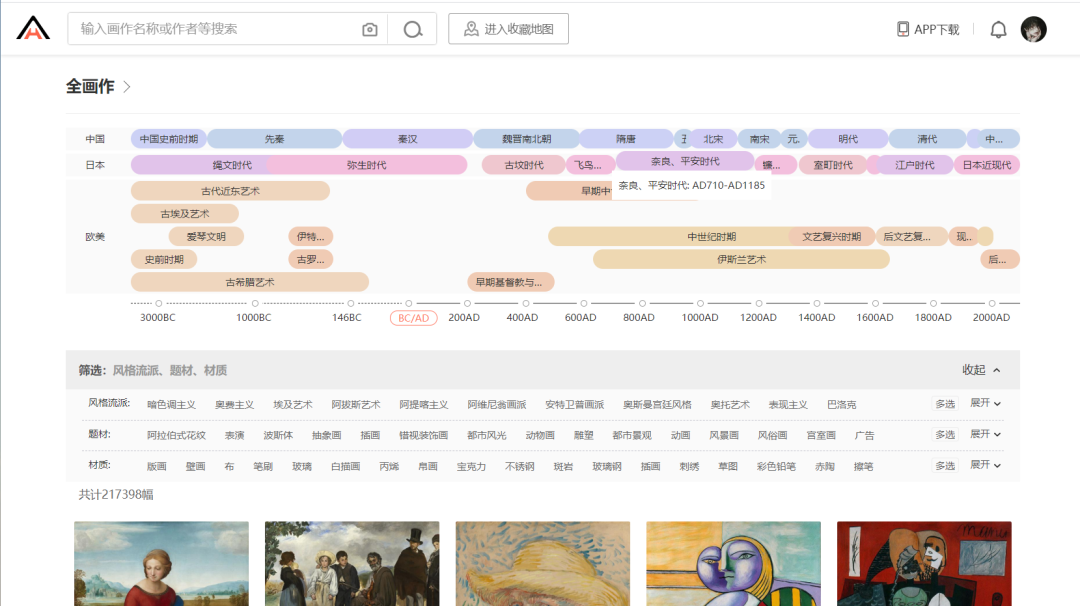Filter by material 彩色铅笔
The image size is (1080, 606).
(x=776, y=466)
